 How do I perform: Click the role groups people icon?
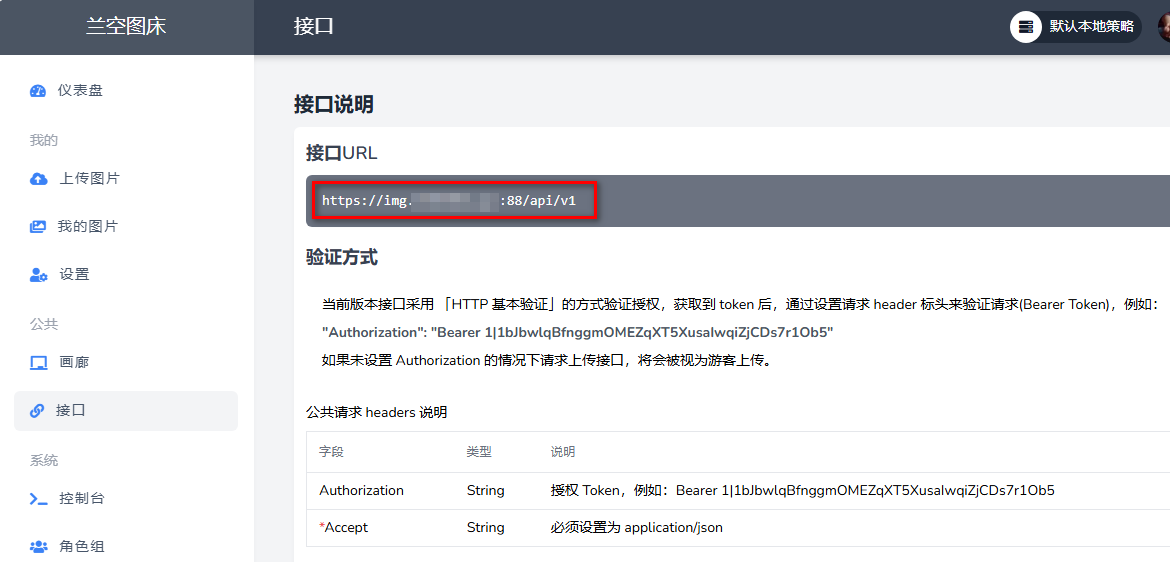pos(38,547)
